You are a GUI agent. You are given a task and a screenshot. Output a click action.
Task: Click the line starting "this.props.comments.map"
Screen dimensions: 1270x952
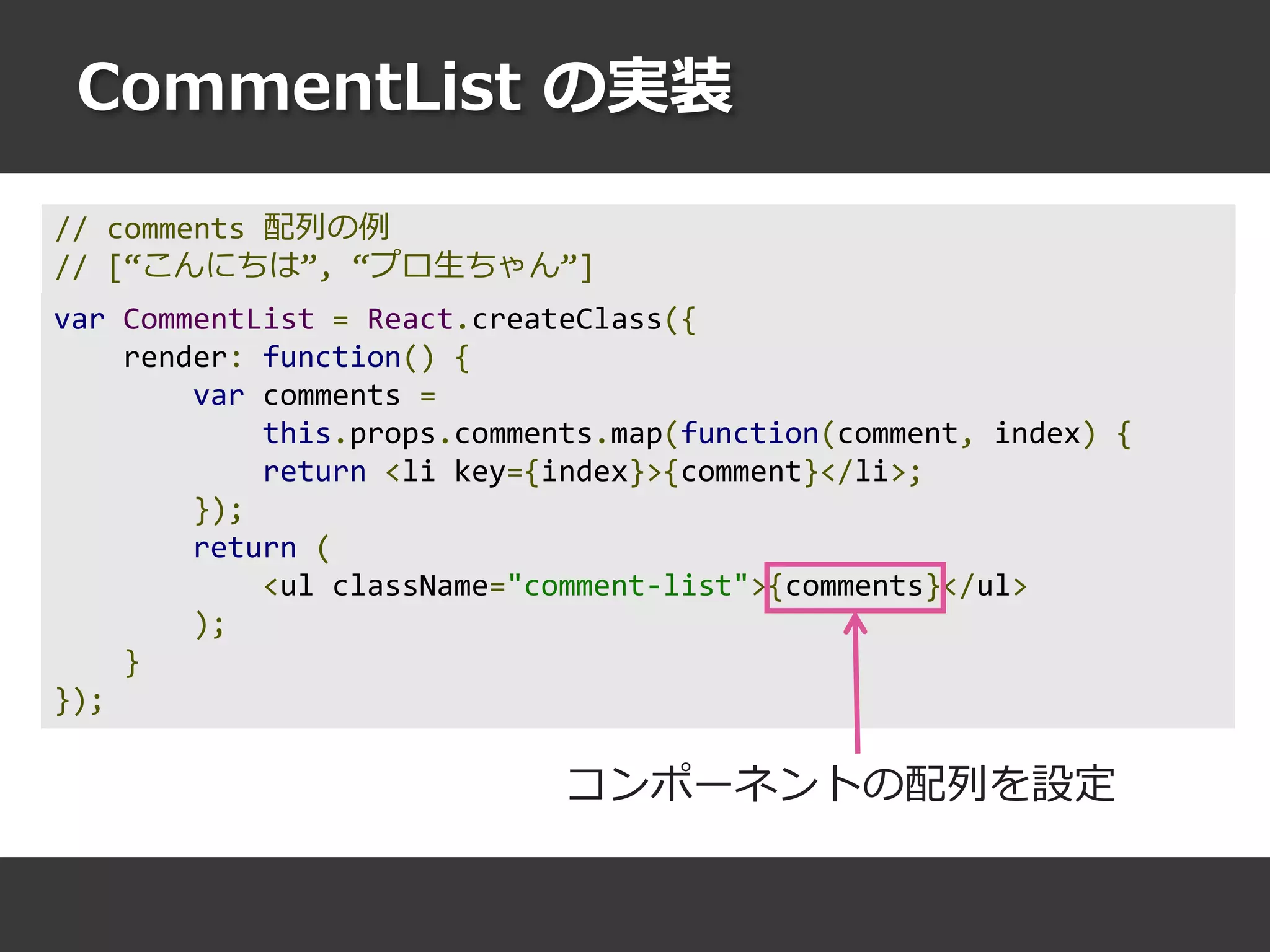pyautogui.click(x=697, y=434)
